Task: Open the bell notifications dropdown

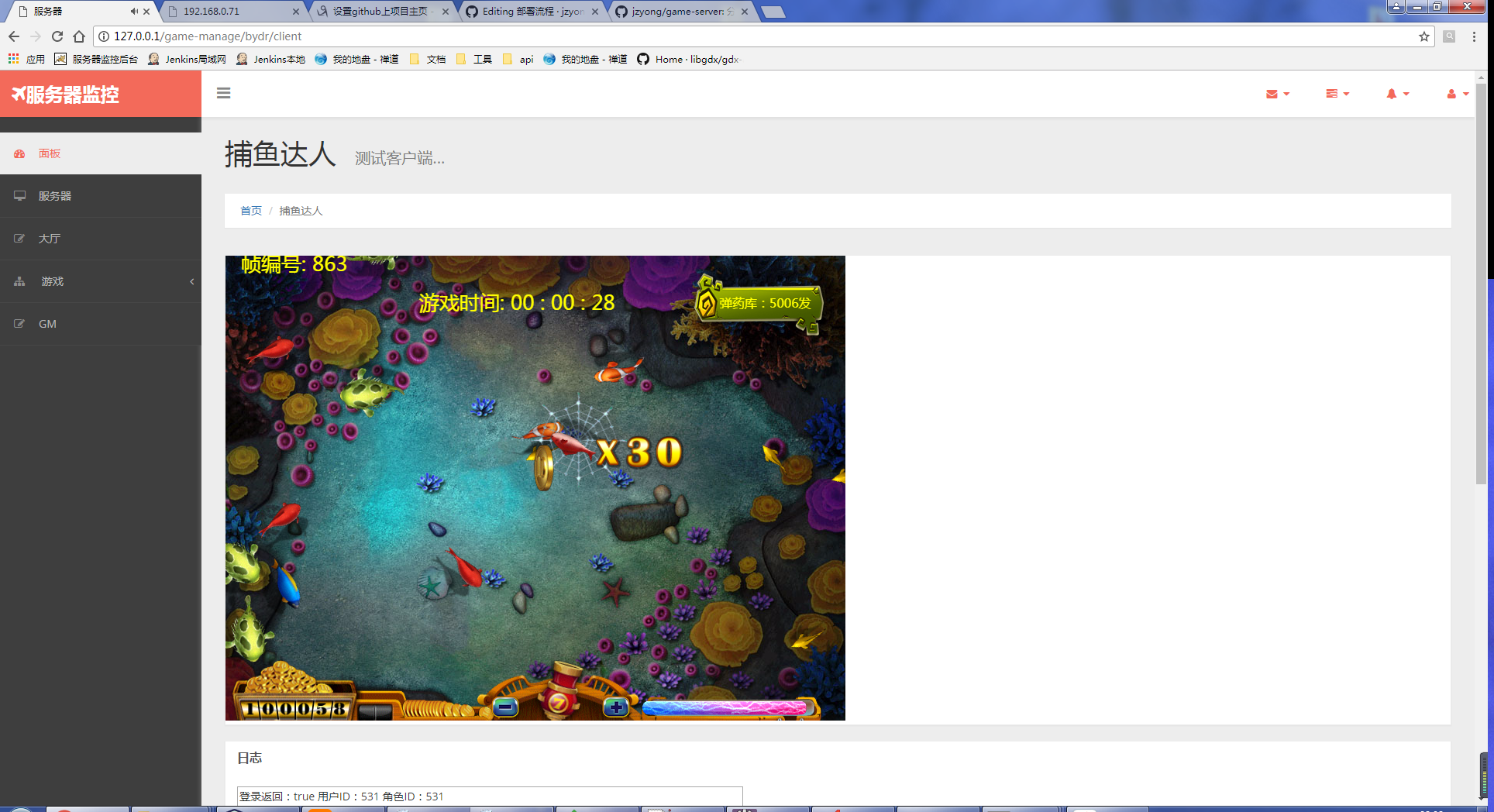Action: (1397, 94)
